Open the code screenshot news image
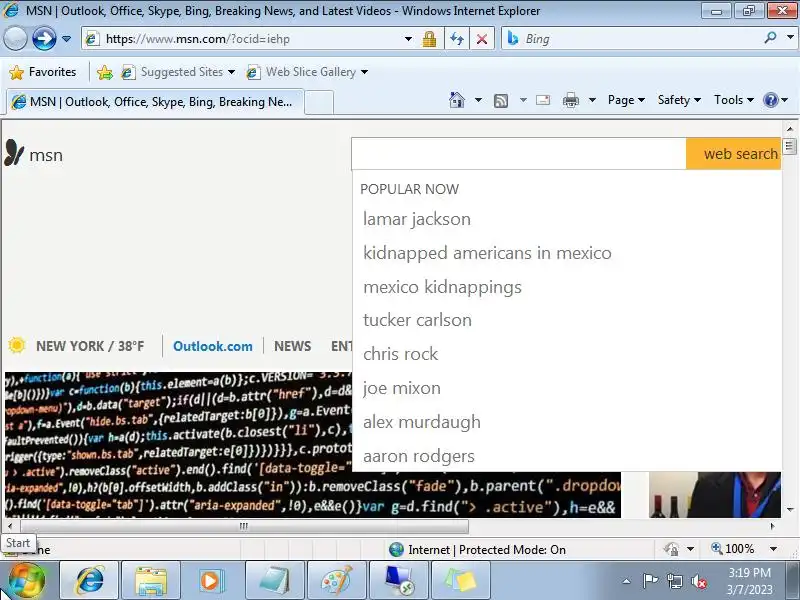The height and width of the screenshot is (600, 800). tap(179, 444)
